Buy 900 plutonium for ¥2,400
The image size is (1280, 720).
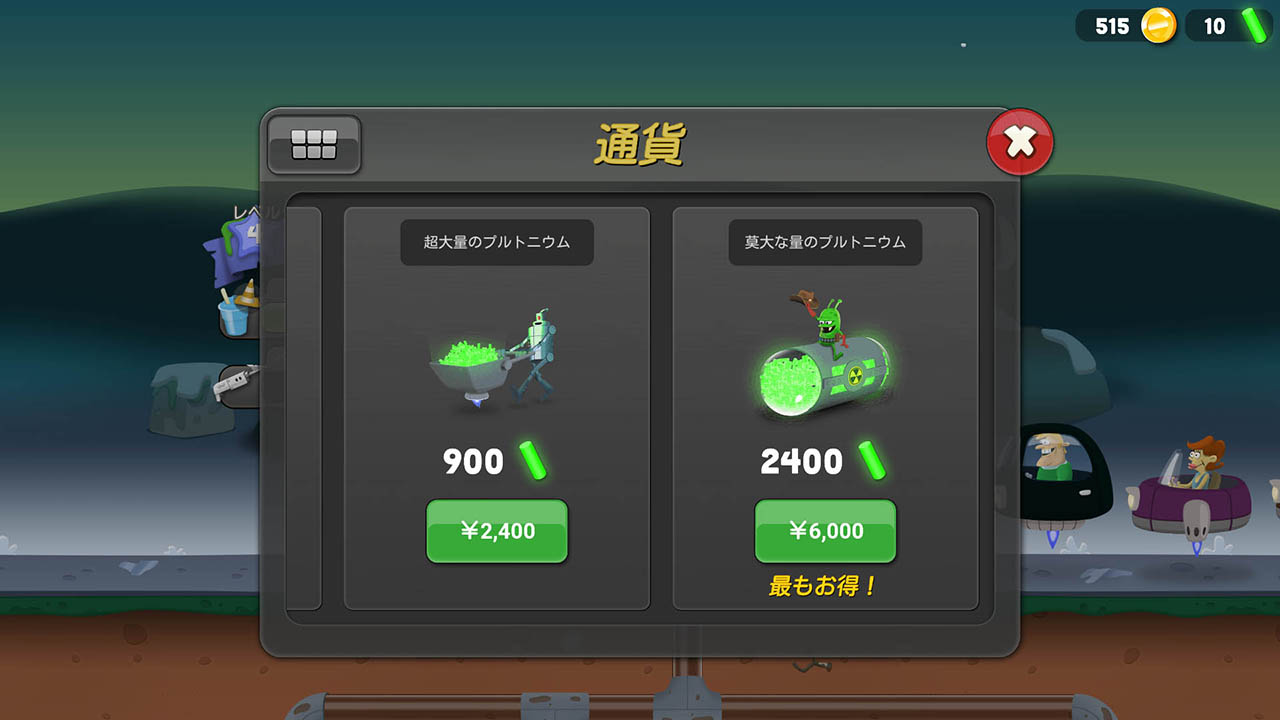[x=497, y=531]
